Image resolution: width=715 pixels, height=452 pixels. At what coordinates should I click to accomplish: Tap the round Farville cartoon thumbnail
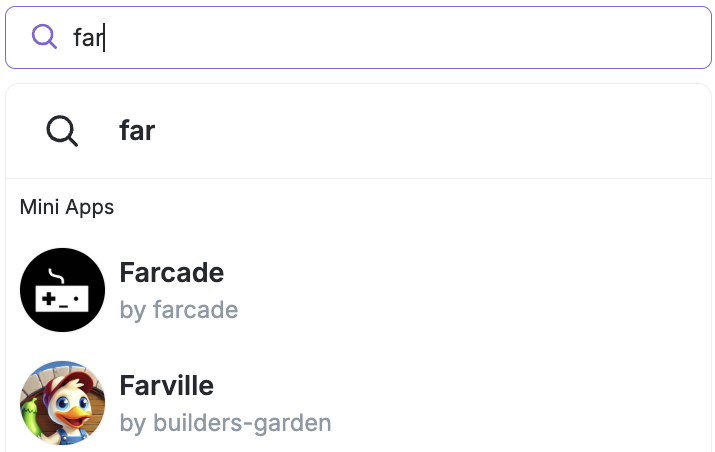[x=62, y=403]
